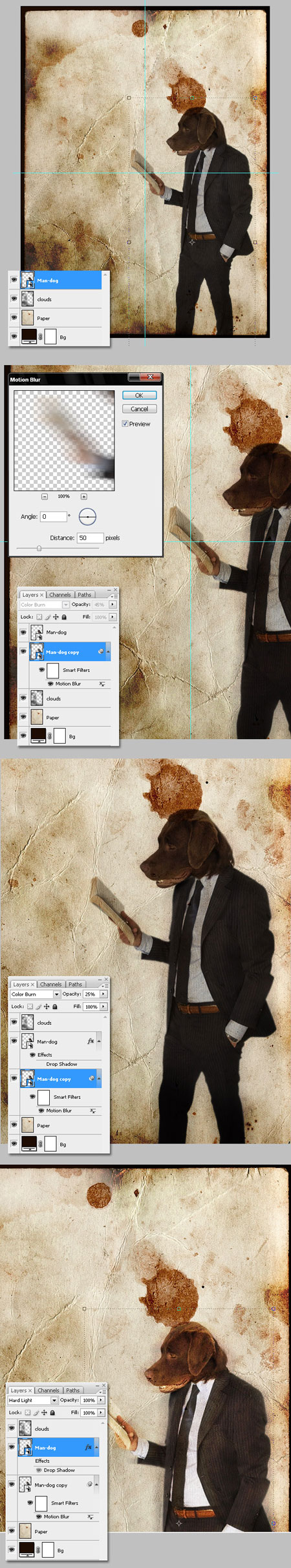Click the Motion Blur blending options icon in the 45% opacity panel
The image size is (291, 1568).
click(x=102, y=684)
